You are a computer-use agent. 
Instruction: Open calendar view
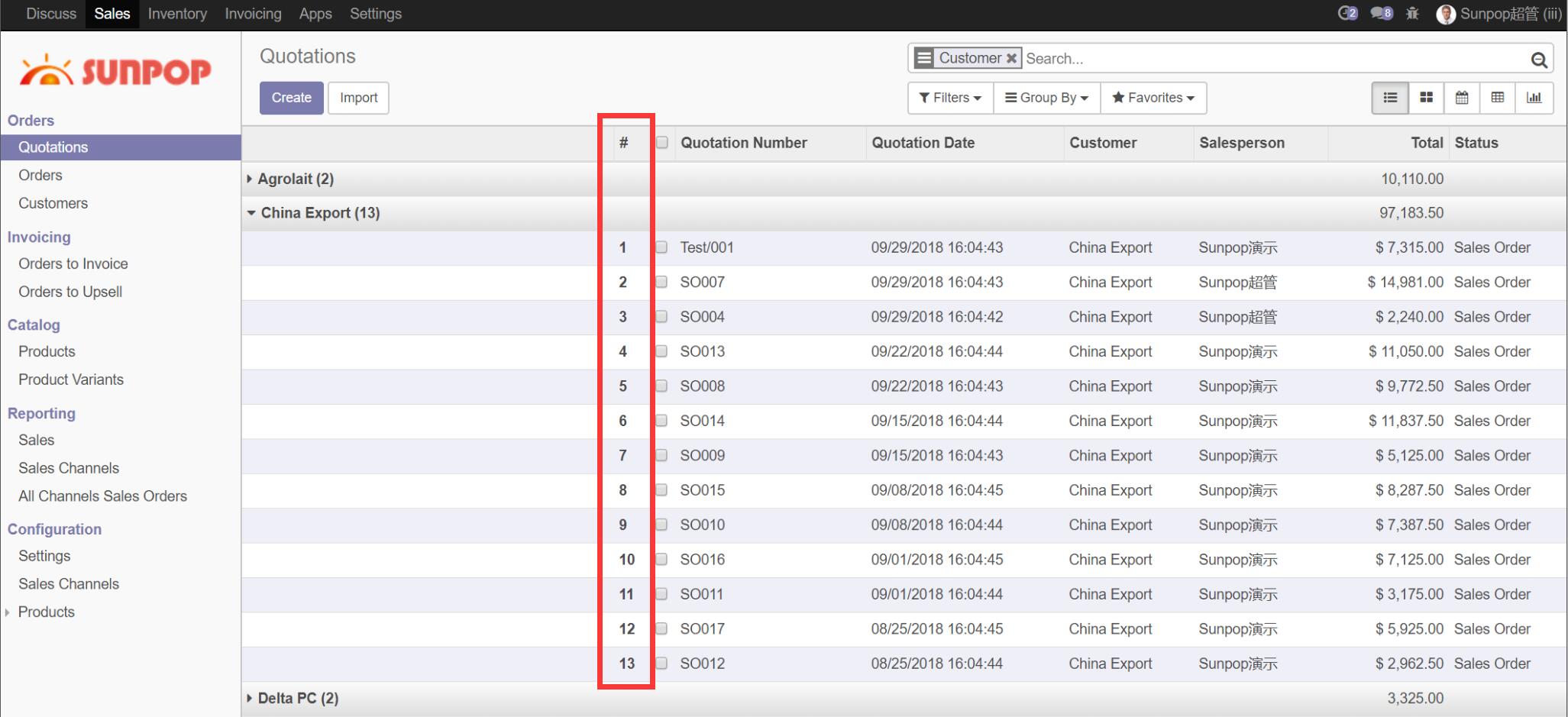pos(1462,98)
